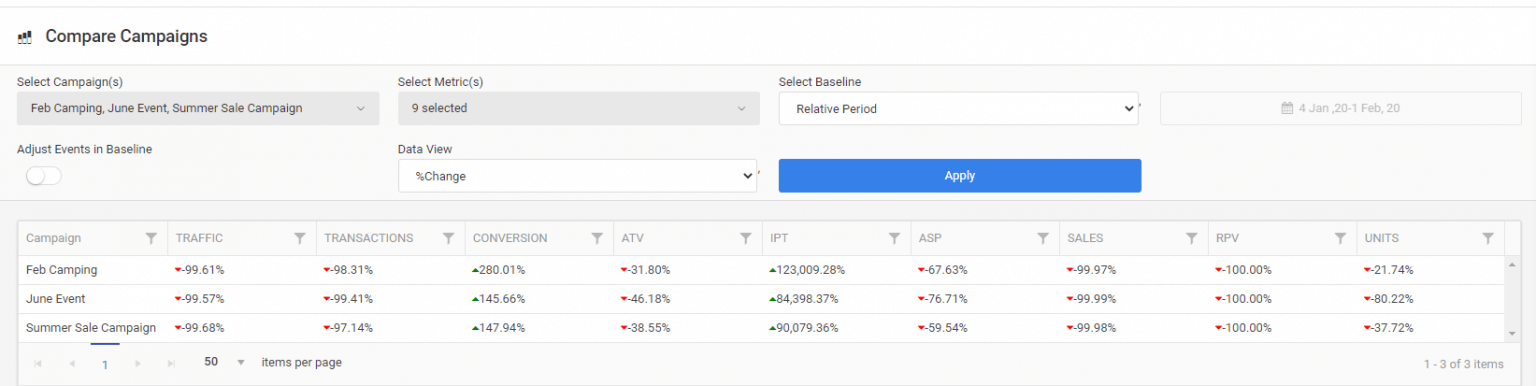Screen dimensions: 1536x386
Task: Open the Select Metric(s) dropdown
Action: pos(579,108)
